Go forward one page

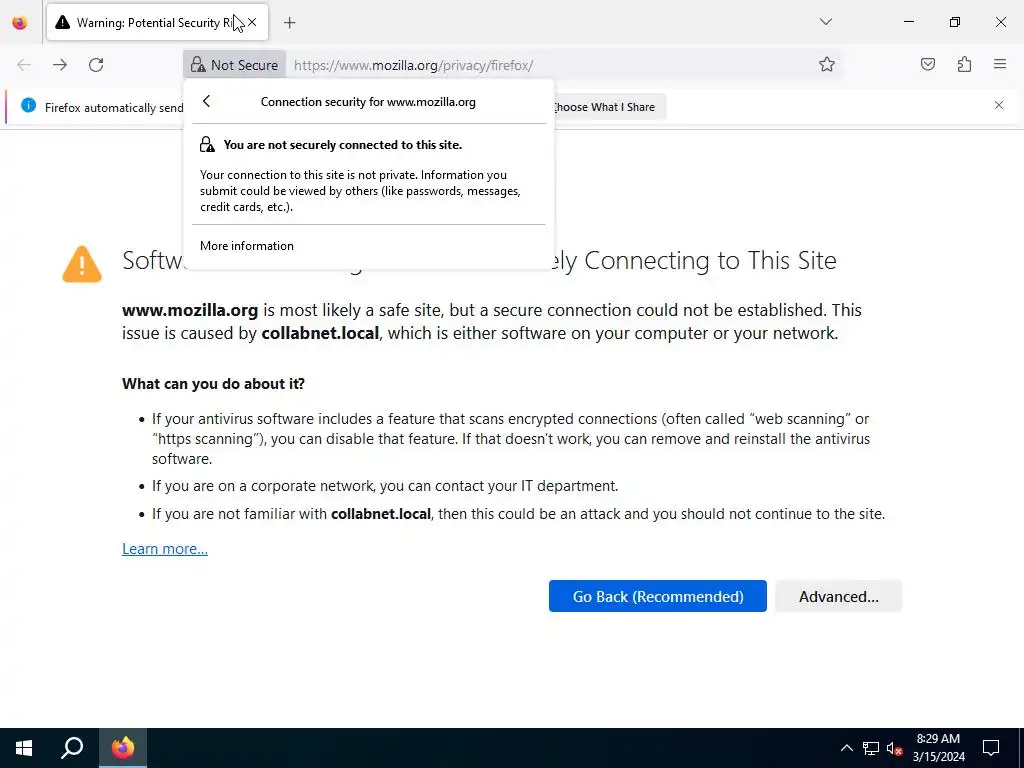click(60, 65)
